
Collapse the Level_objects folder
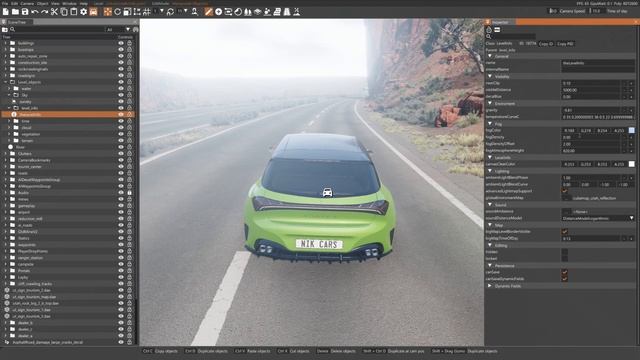coord(6,82)
